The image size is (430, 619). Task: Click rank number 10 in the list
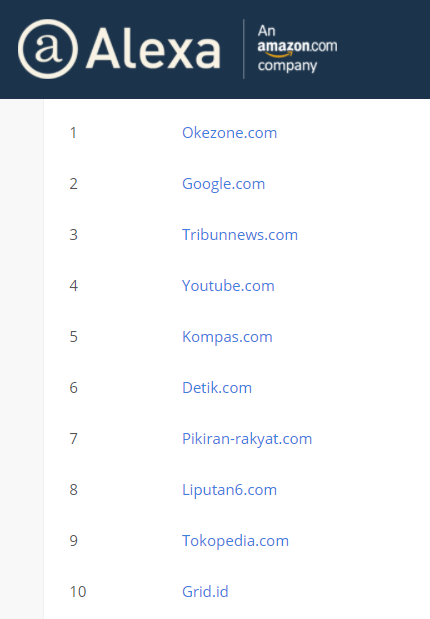coord(78,592)
